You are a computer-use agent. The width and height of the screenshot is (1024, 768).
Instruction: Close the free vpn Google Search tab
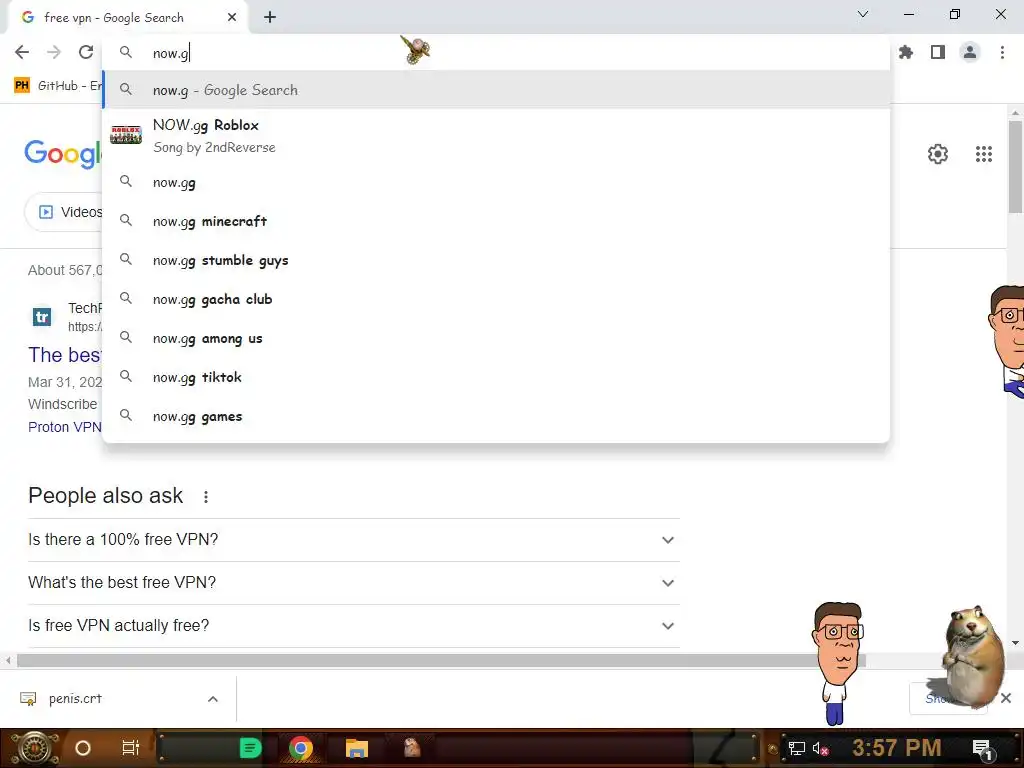232,18
